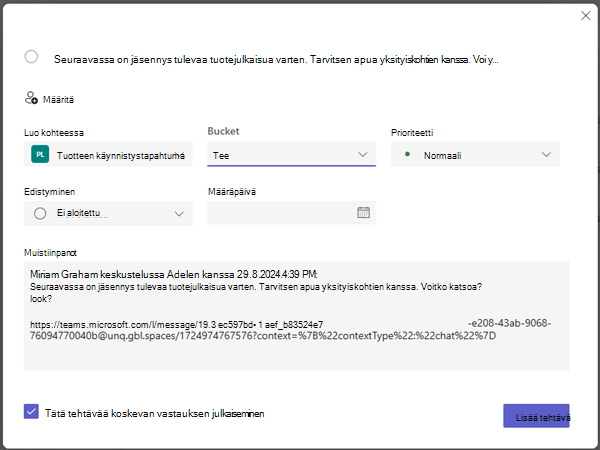Click the Prioriteetti label
This screenshot has width=600, height=450.
tap(412, 133)
